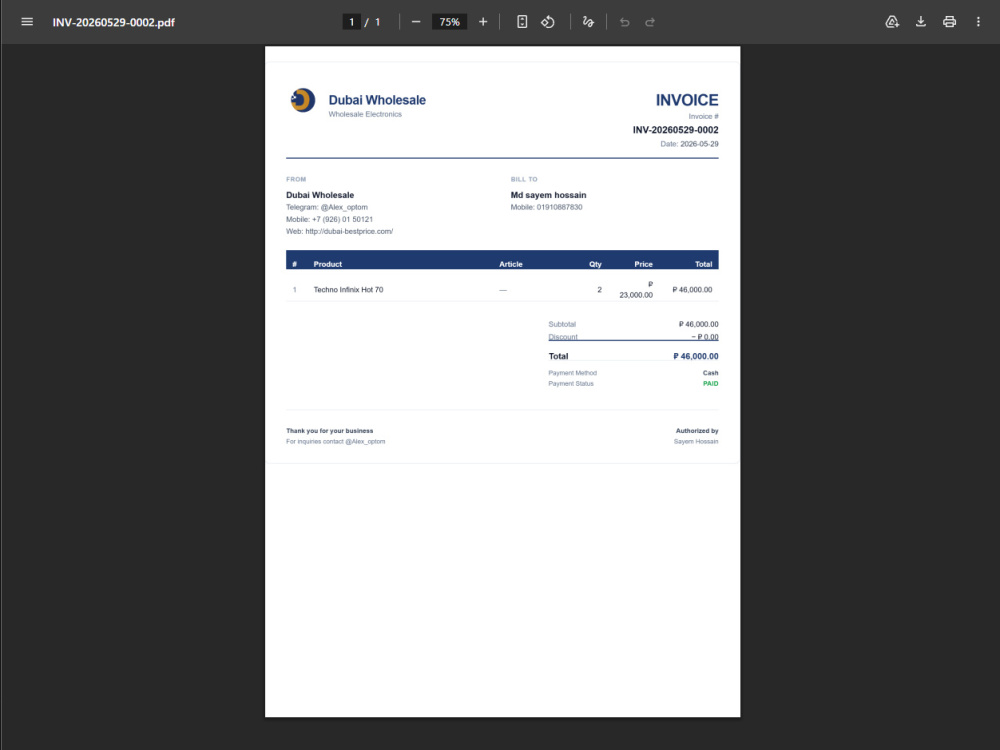Print the invoice document
This screenshot has height=750, width=1000.
949,22
